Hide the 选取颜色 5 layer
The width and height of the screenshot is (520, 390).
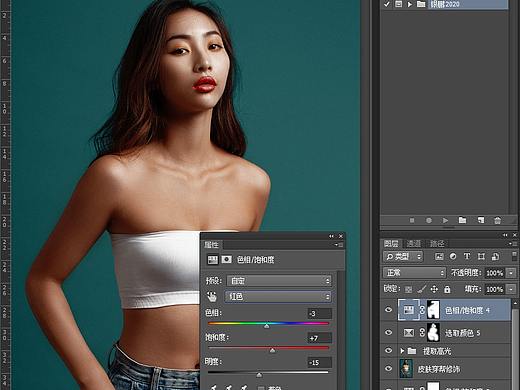pyautogui.click(x=388, y=333)
